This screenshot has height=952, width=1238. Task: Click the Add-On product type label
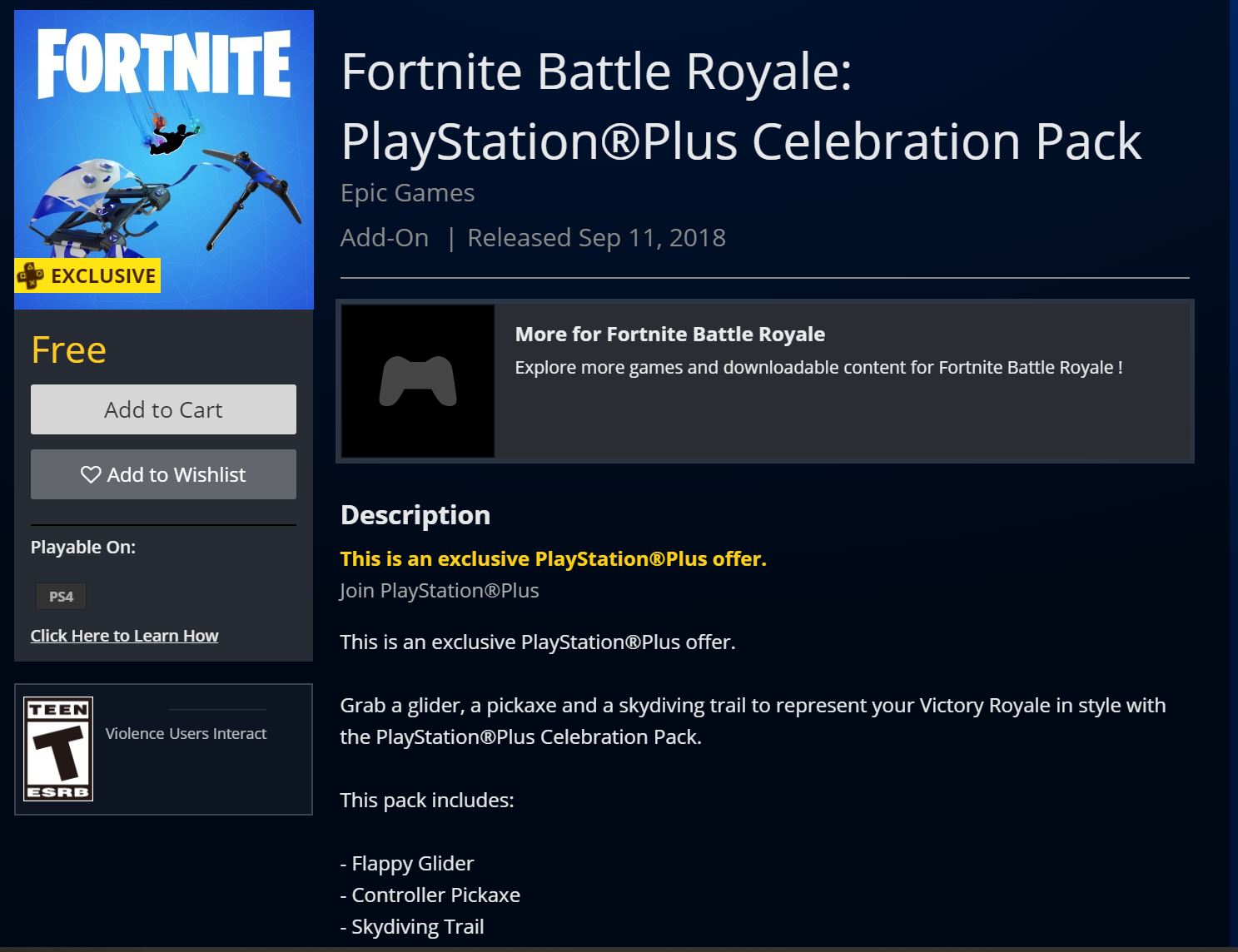click(385, 237)
